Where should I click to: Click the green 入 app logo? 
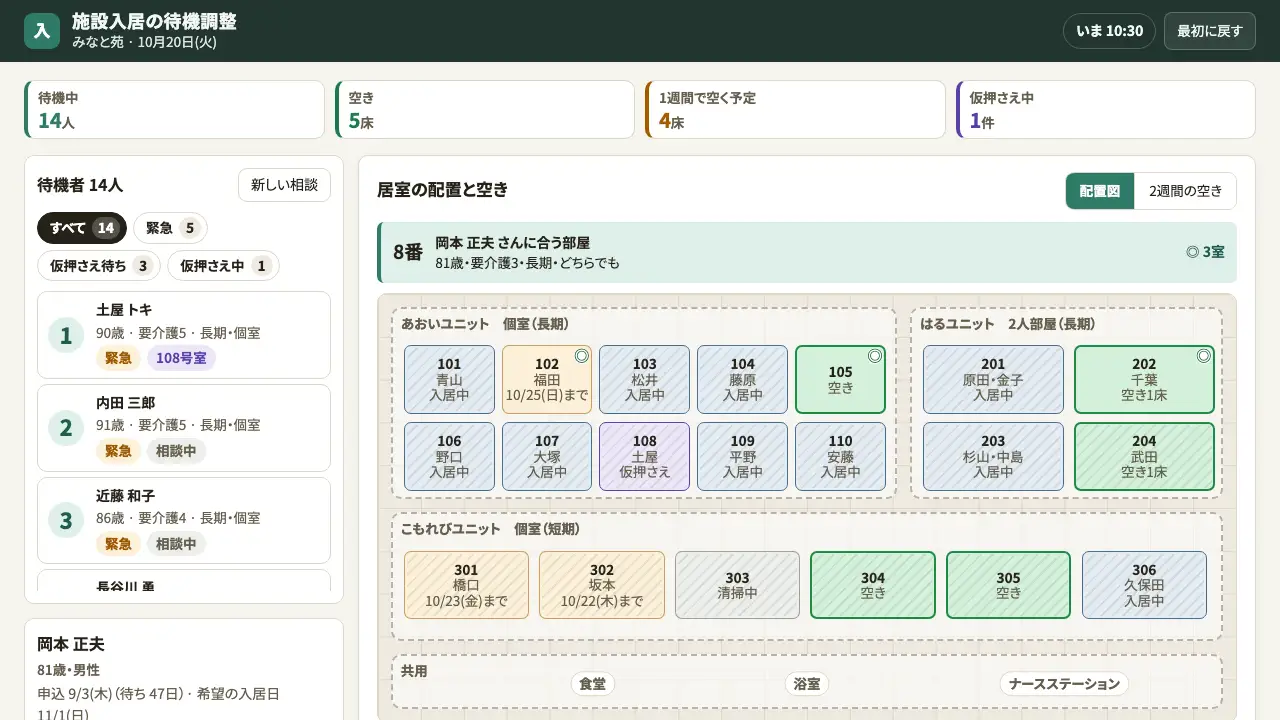click(x=42, y=31)
